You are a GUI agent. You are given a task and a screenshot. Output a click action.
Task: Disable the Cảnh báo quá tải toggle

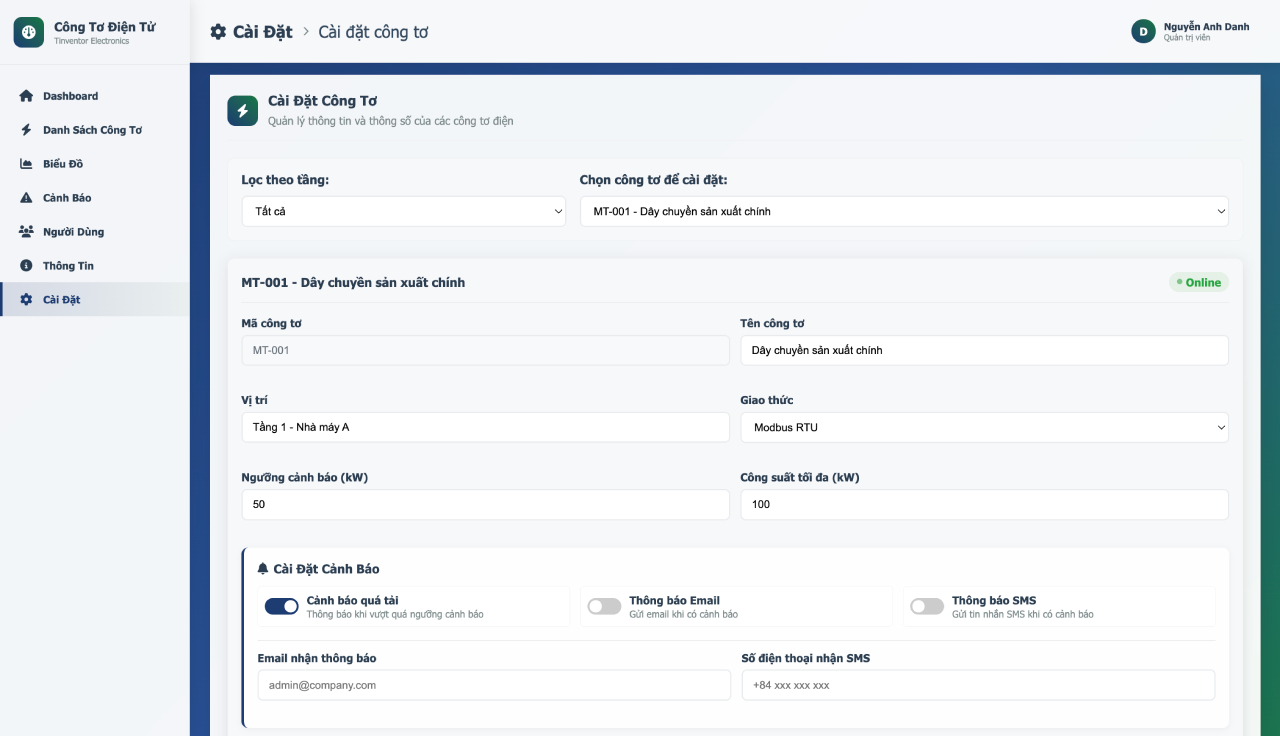(281, 606)
